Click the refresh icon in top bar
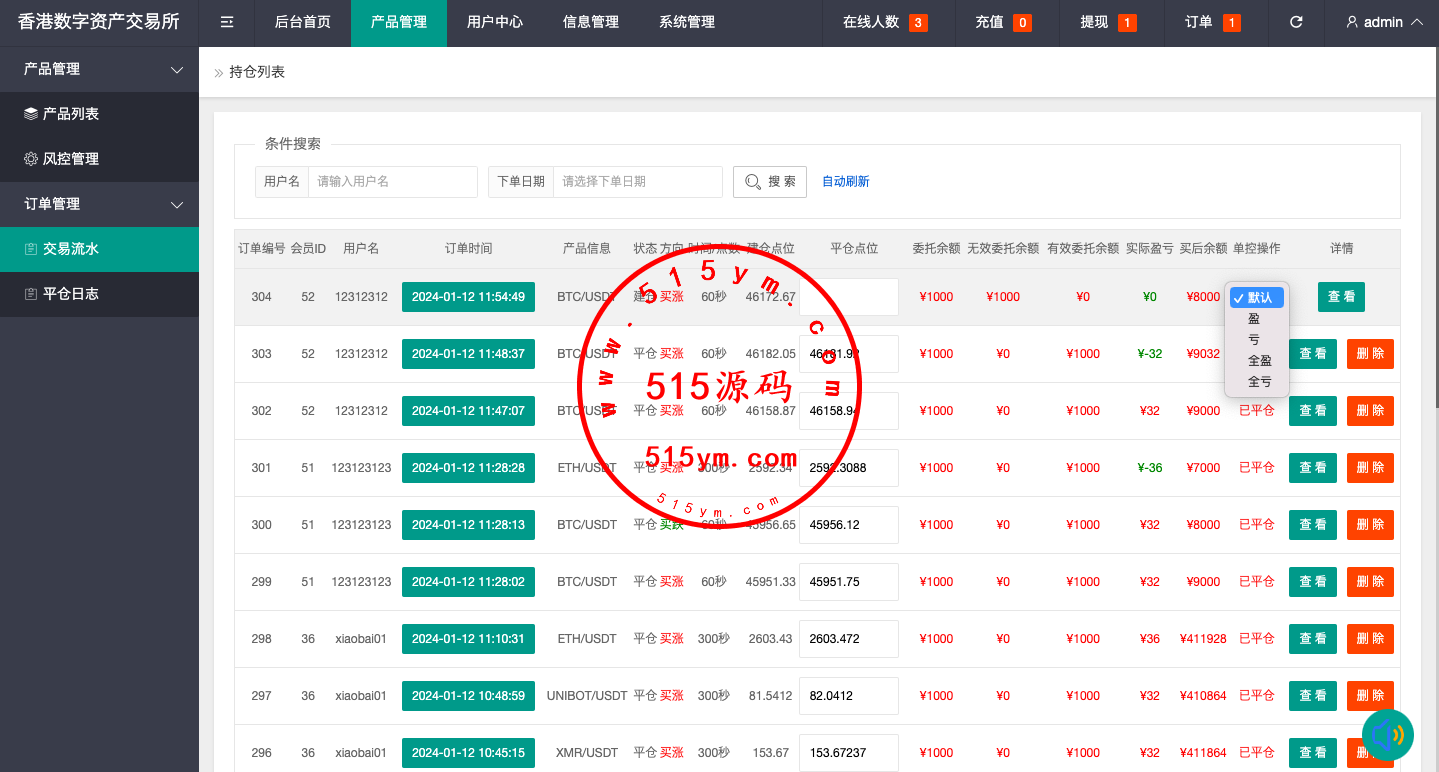Screen dimensions: 1439x772 click(1296, 22)
